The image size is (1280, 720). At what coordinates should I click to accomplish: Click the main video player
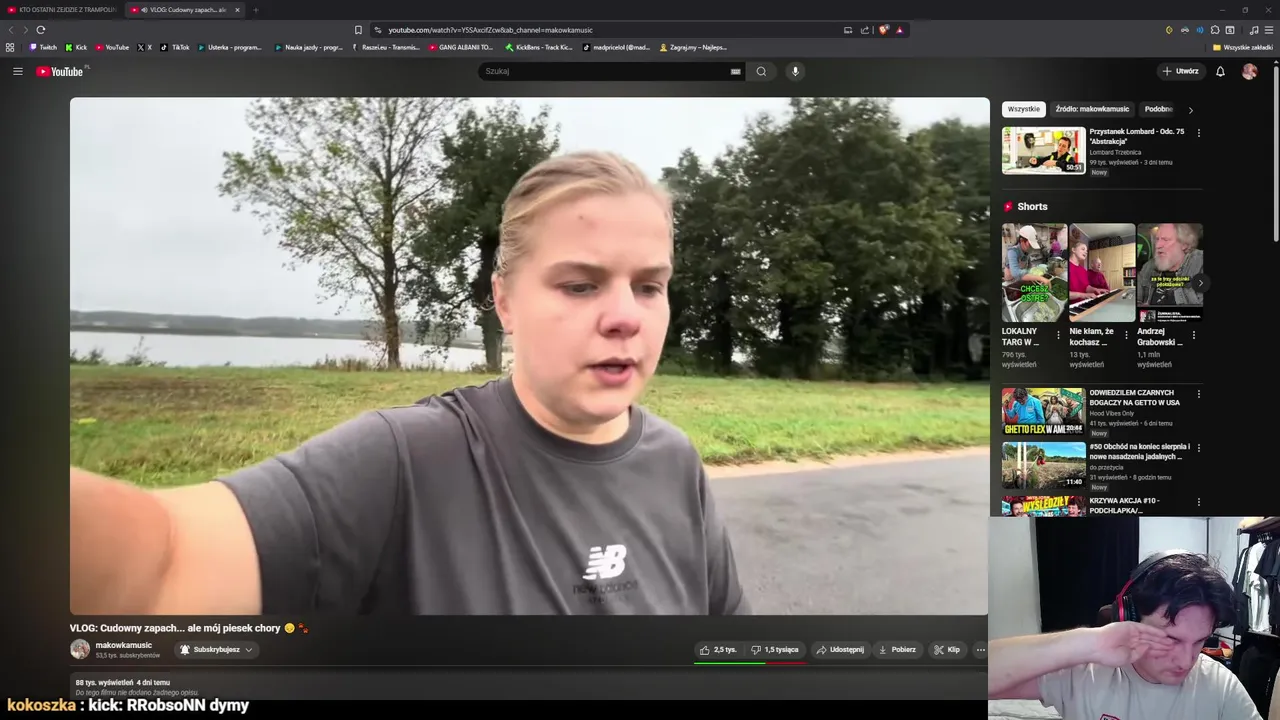coord(529,356)
